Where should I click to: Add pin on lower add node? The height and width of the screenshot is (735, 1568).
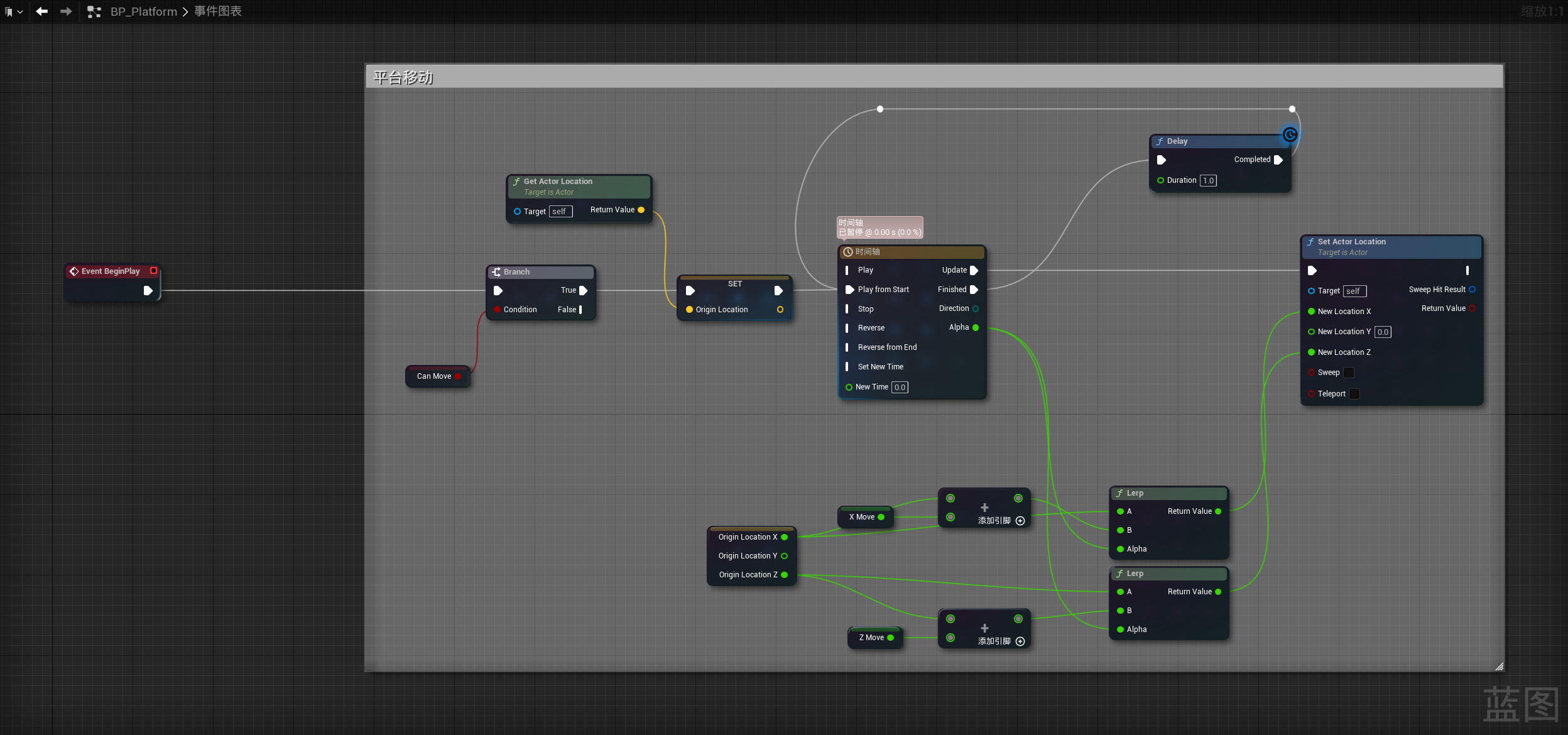(x=1020, y=641)
